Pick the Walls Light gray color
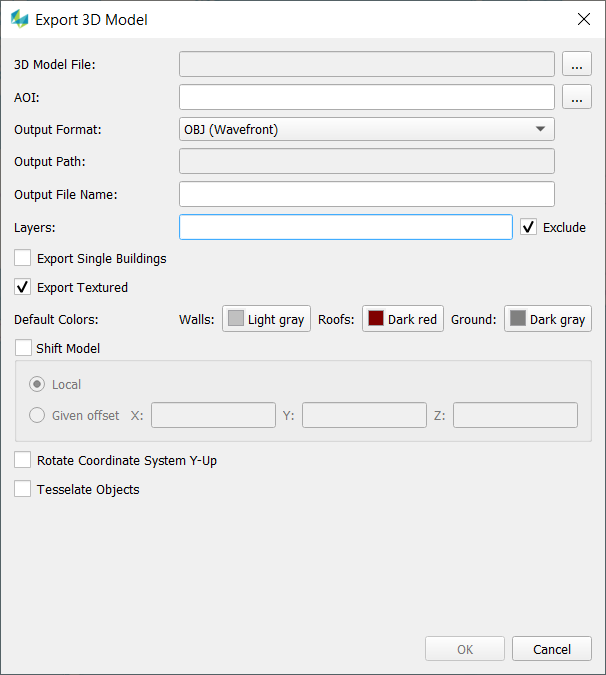 (266, 319)
